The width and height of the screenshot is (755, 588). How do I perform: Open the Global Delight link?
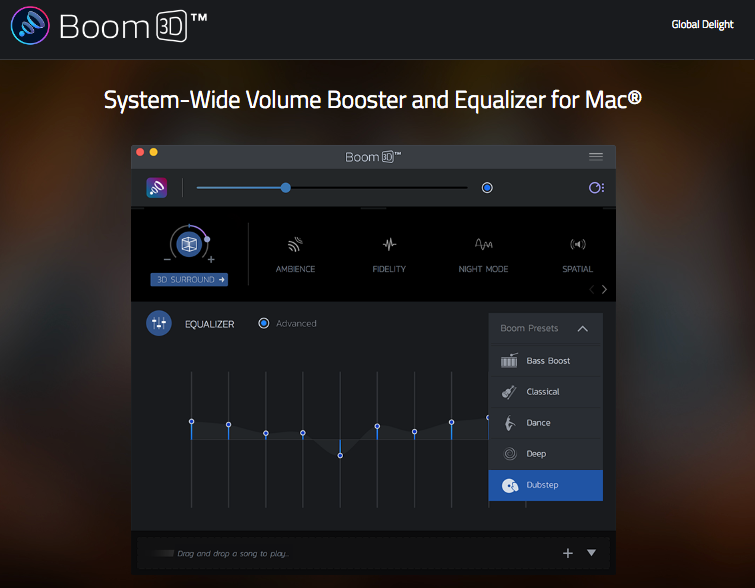click(702, 25)
